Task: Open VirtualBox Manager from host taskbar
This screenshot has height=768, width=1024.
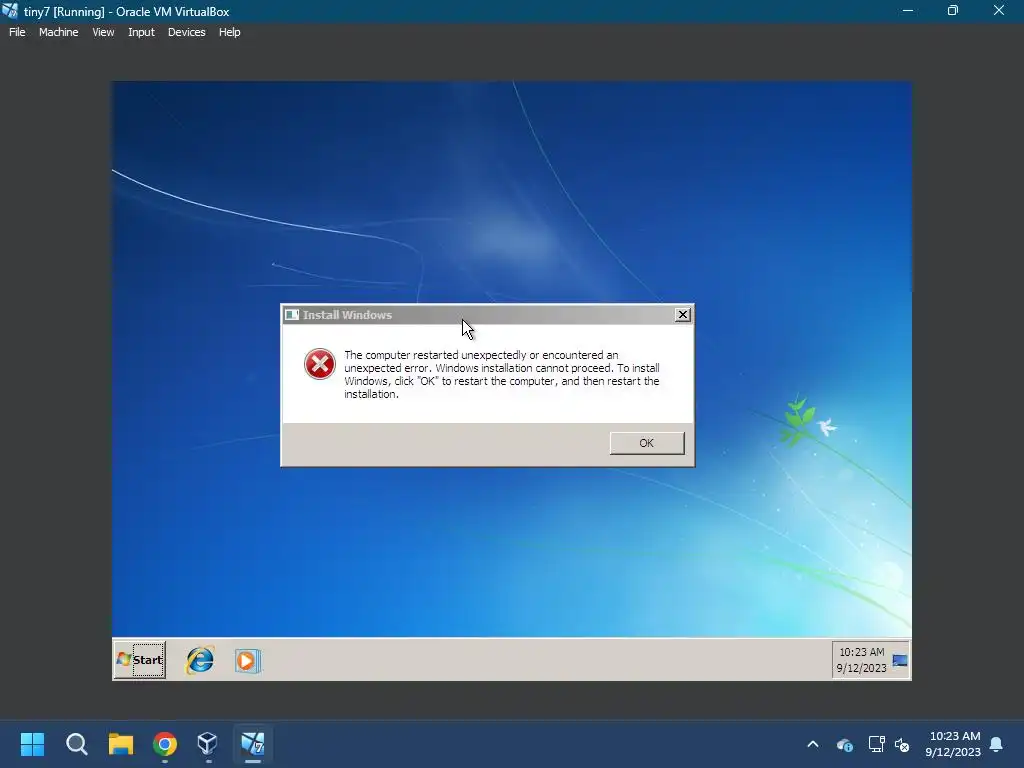Action: point(208,744)
